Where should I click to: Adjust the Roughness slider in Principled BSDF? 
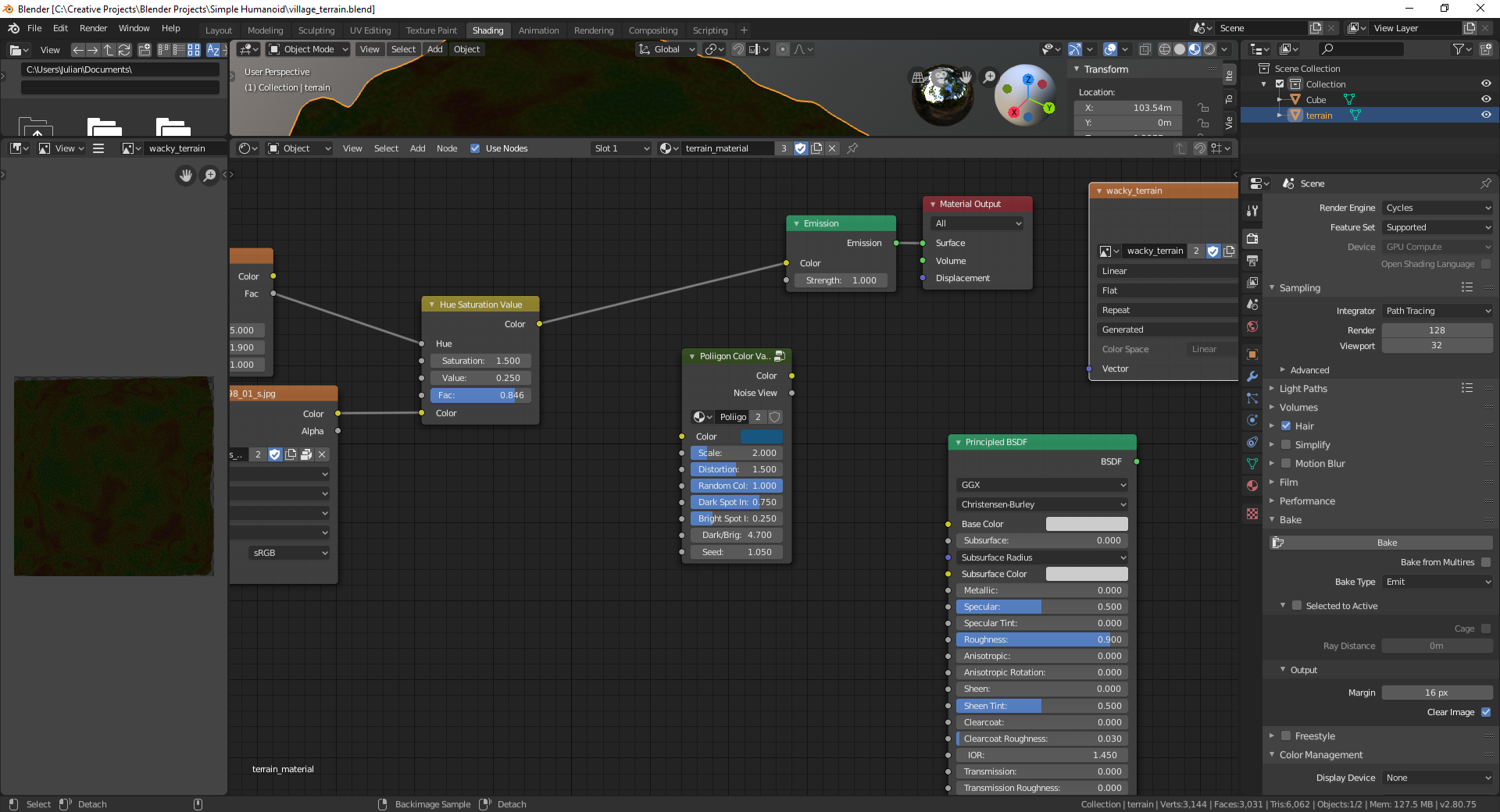(1041, 639)
